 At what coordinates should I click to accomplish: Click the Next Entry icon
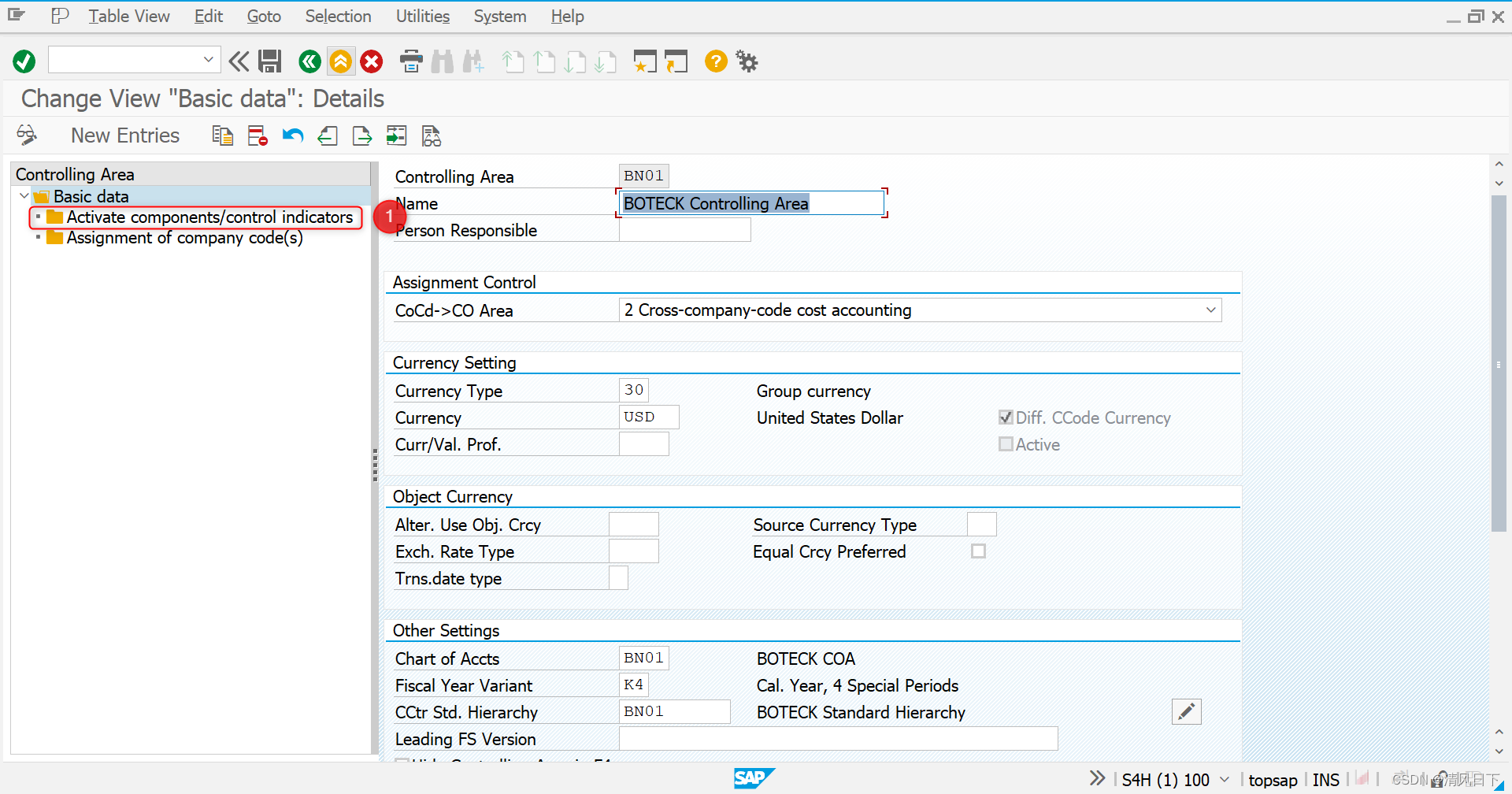[x=362, y=135]
